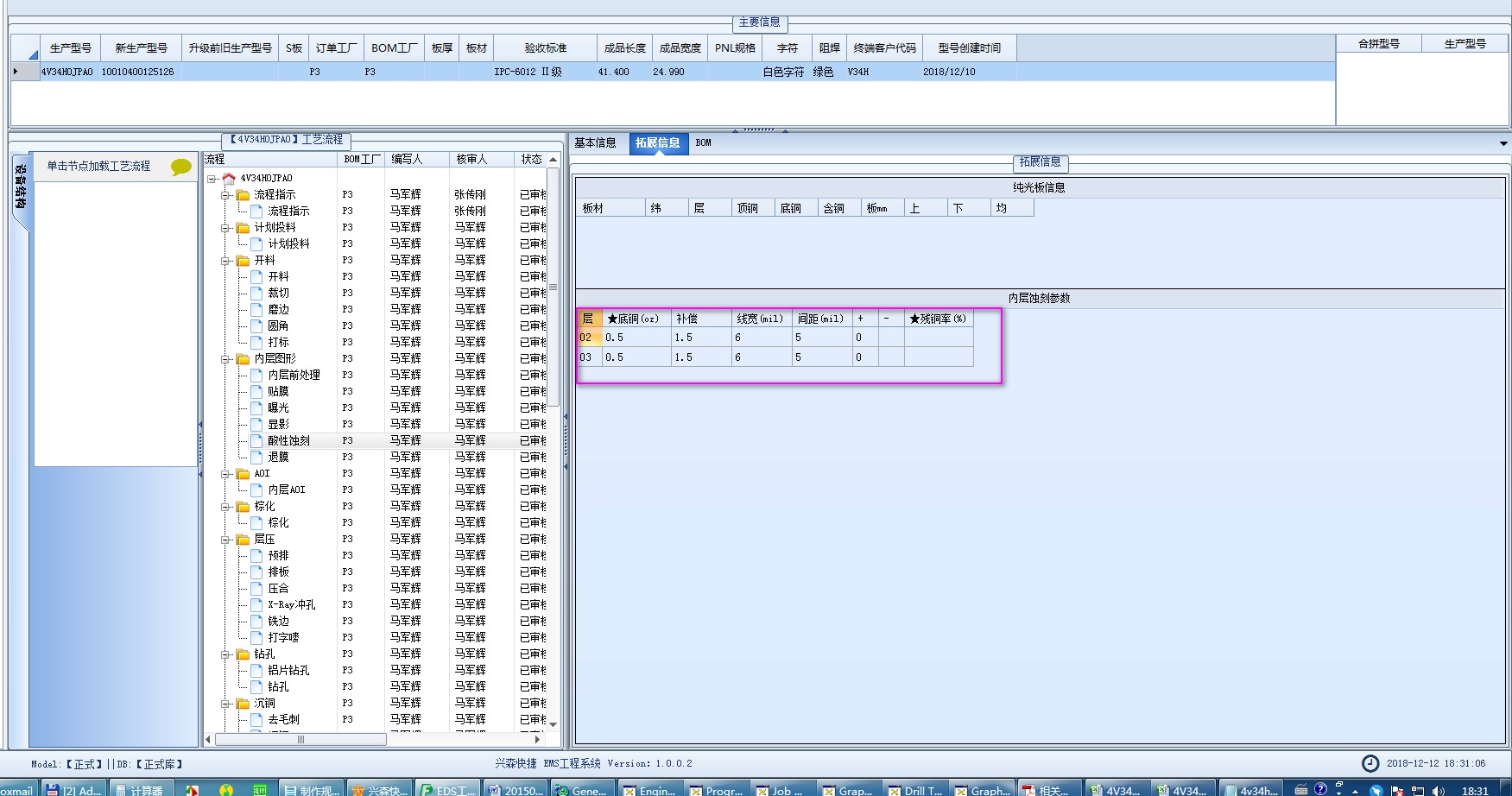Click the IPC-6012 II级 cell
The height and width of the screenshot is (796, 1512).
pos(545,73)
